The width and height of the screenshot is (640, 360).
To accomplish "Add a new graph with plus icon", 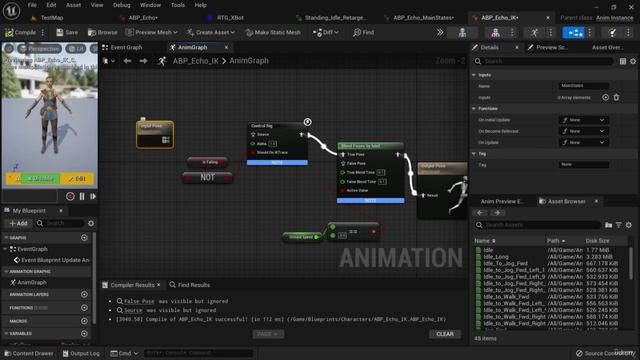I will click(84, 238).
